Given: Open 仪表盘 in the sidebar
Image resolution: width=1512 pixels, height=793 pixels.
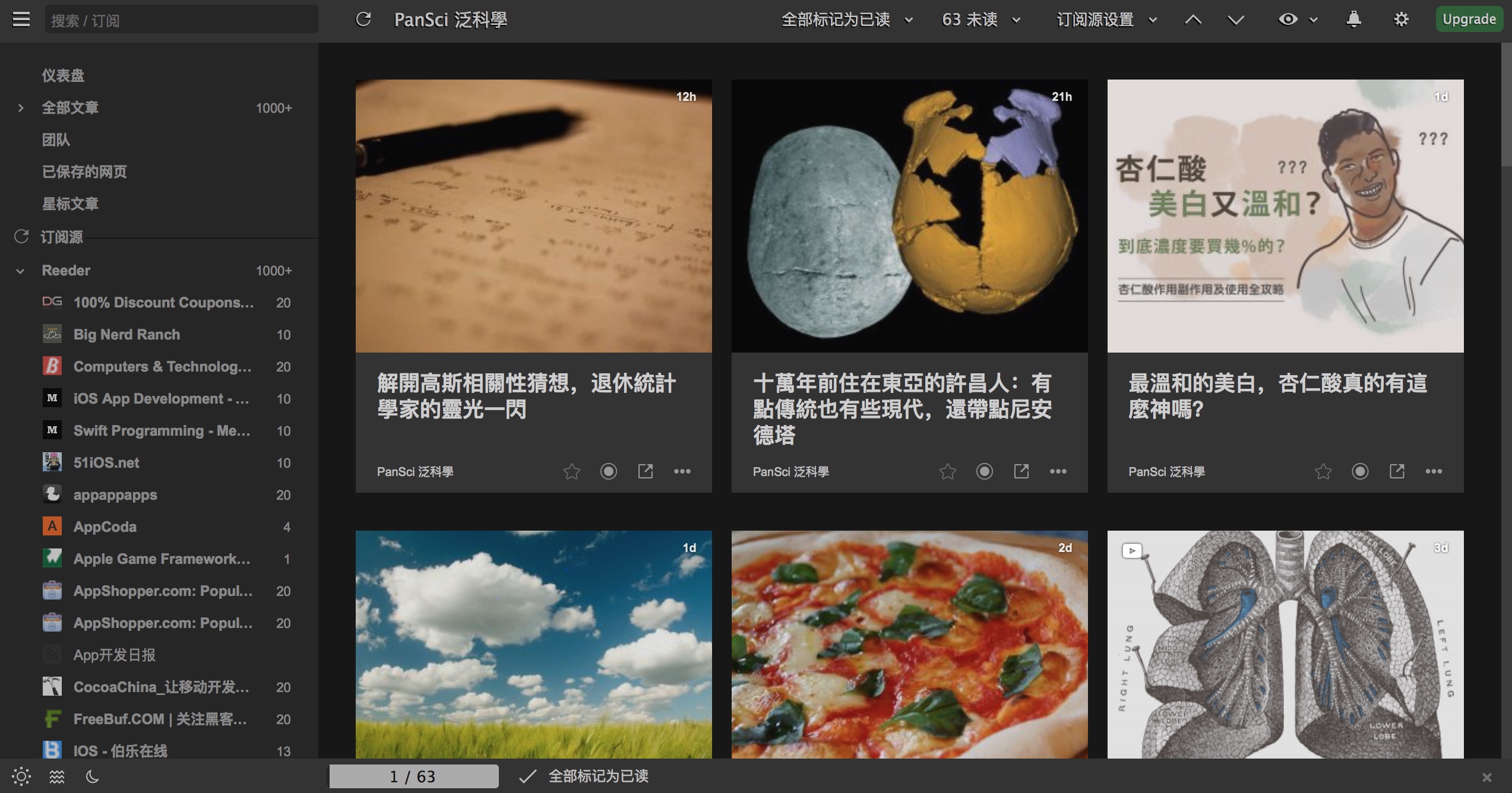Looking at the screenshot, I should 63,76.
